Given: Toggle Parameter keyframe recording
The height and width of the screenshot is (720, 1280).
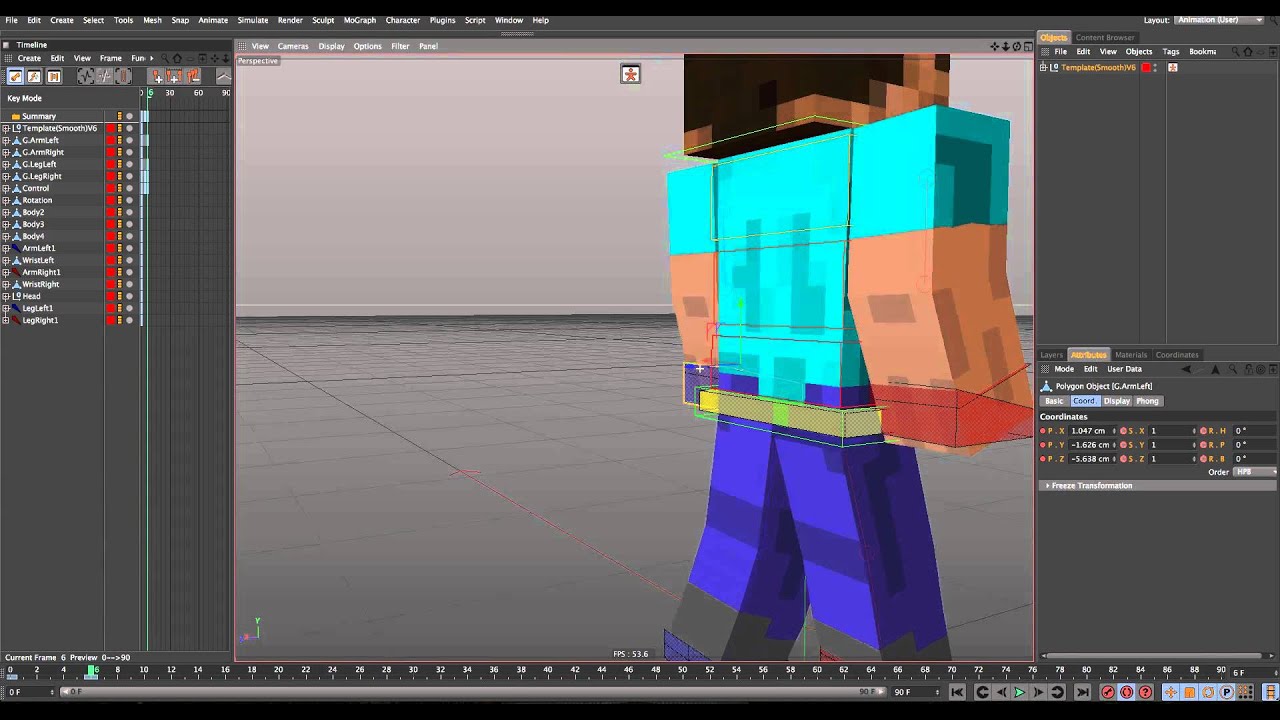Looking at the screenshot, I should (1226, 692).
